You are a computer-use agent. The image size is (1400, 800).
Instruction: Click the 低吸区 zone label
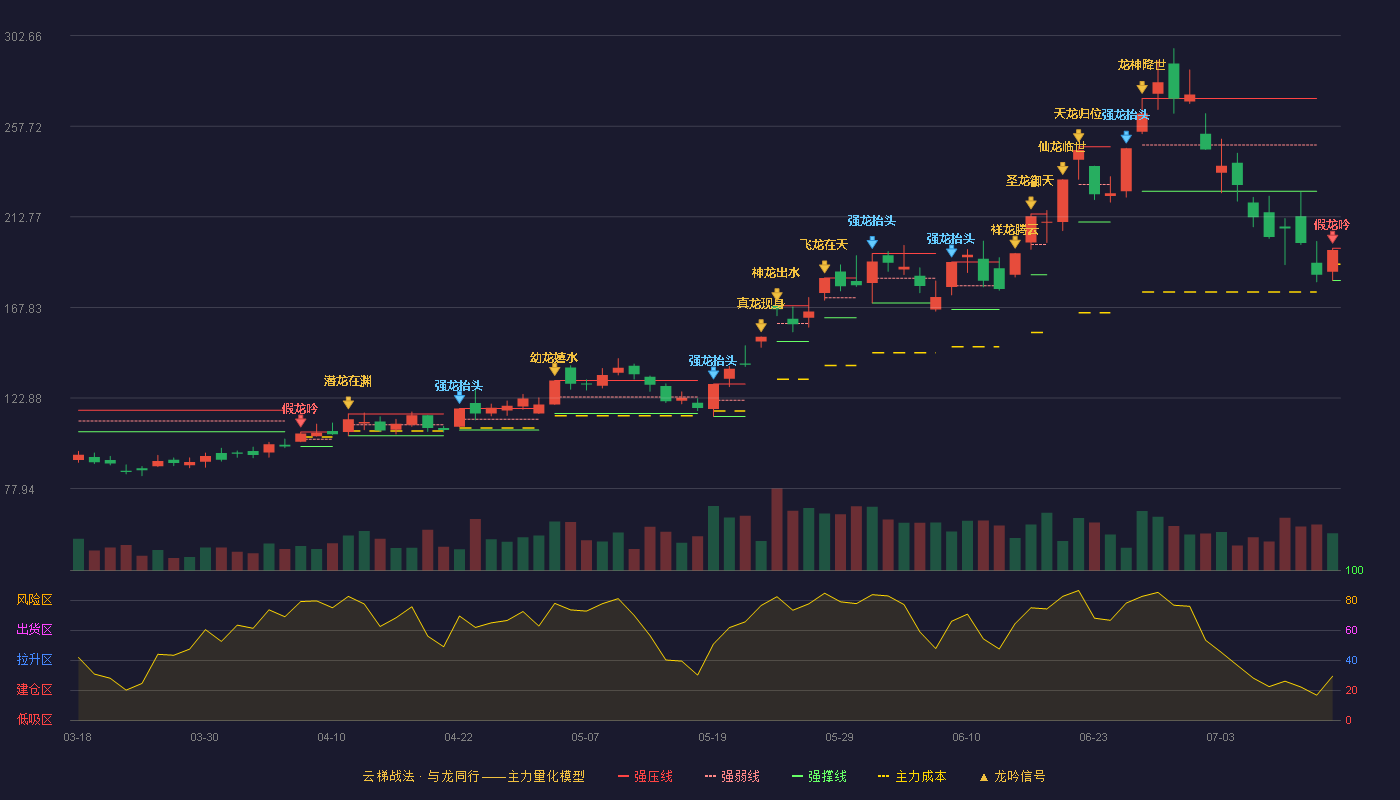coord(34,719)
